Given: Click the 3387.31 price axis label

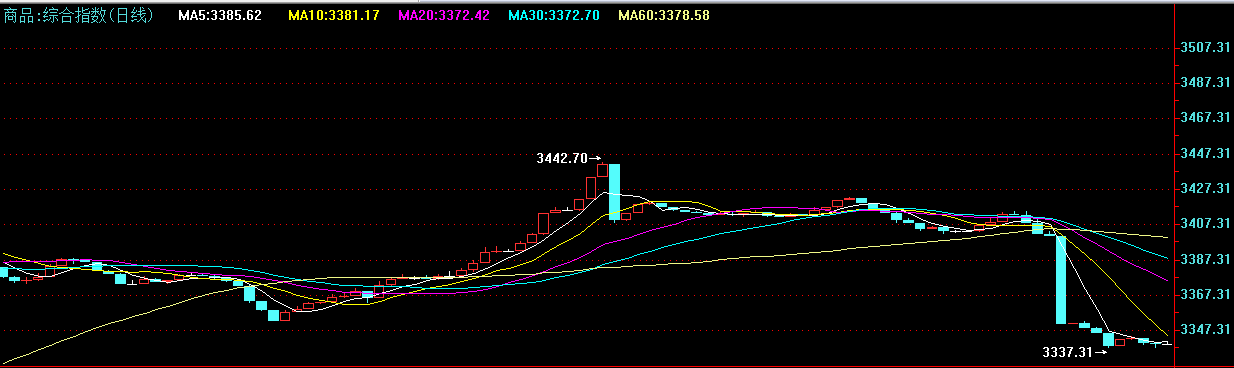Looking at the screenshot, I should [1205, 259].
